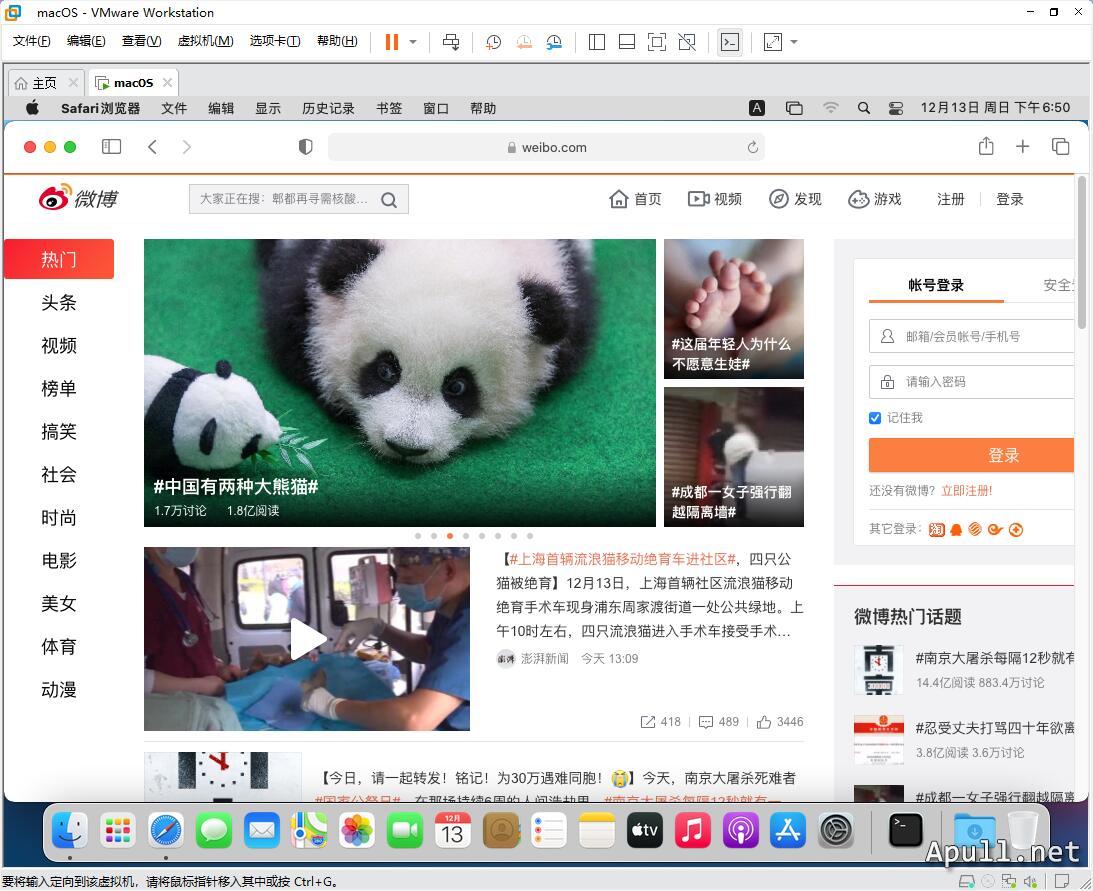Toggle the thumbnail bar icon in VMware toolbar
1093x891 pixels.
pos(627,42)
